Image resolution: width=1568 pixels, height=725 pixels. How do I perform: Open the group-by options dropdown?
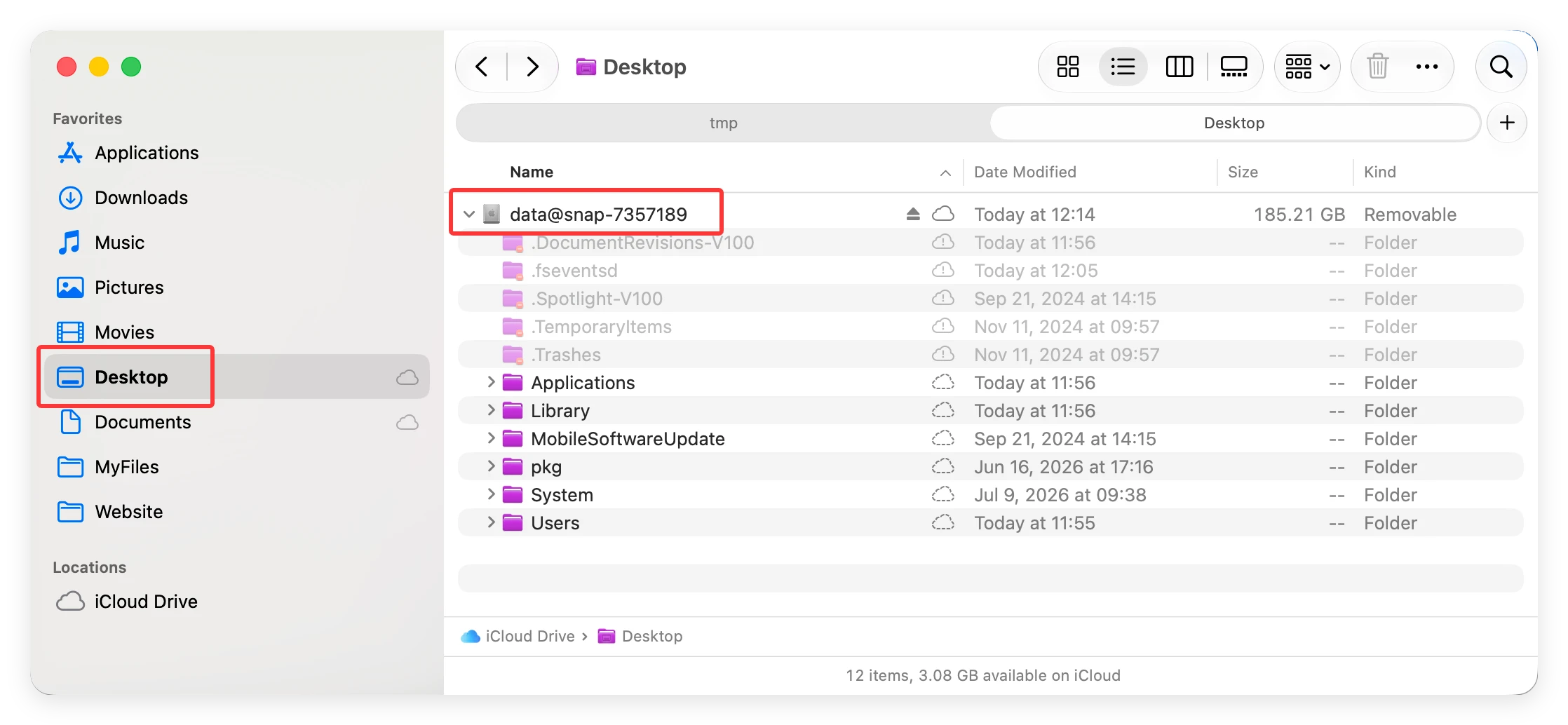pyautogui.click(x=1307, y=67)
